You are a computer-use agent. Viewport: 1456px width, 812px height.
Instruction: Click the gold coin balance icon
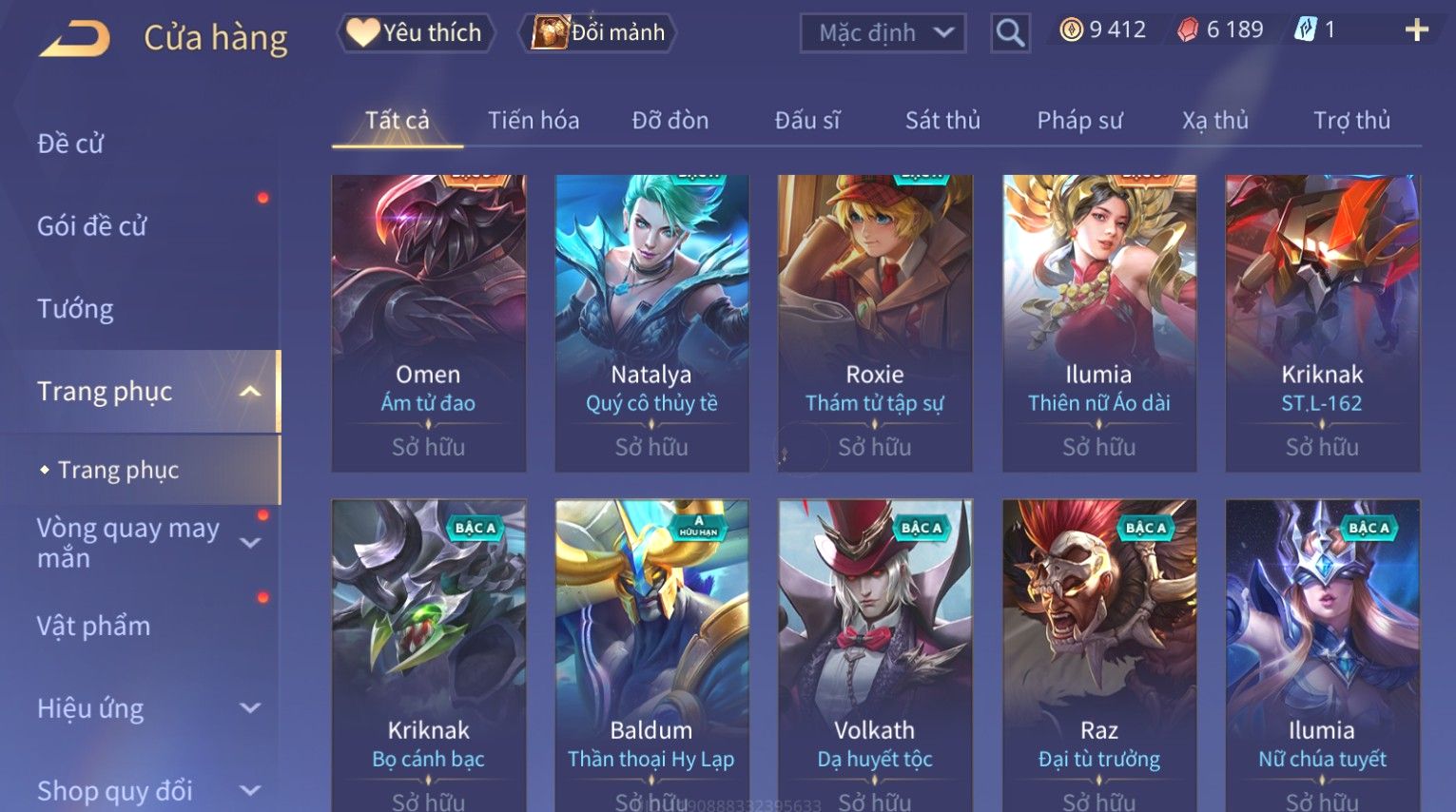(1071, 30)
